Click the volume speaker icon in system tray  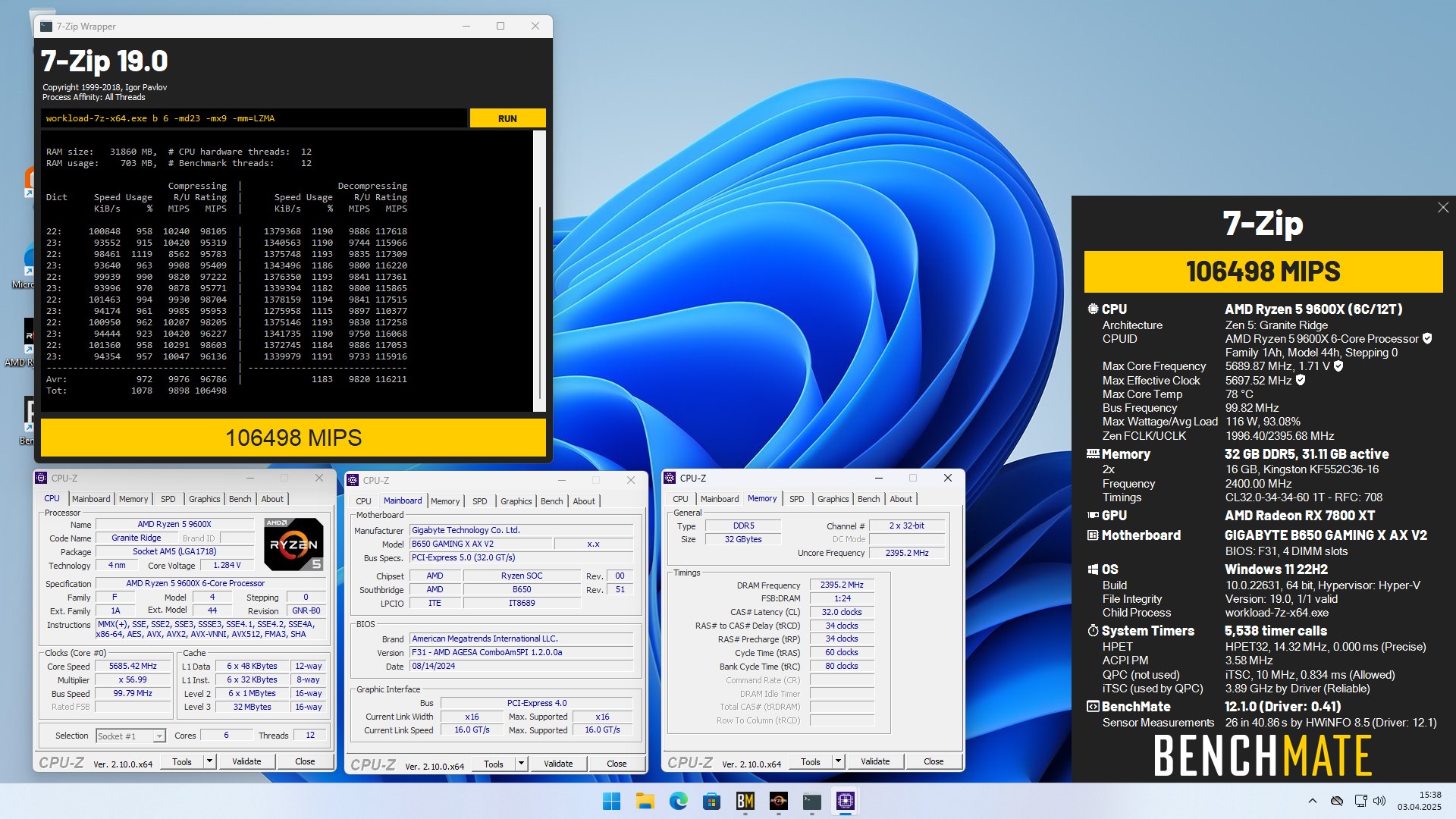(1379, 801)
